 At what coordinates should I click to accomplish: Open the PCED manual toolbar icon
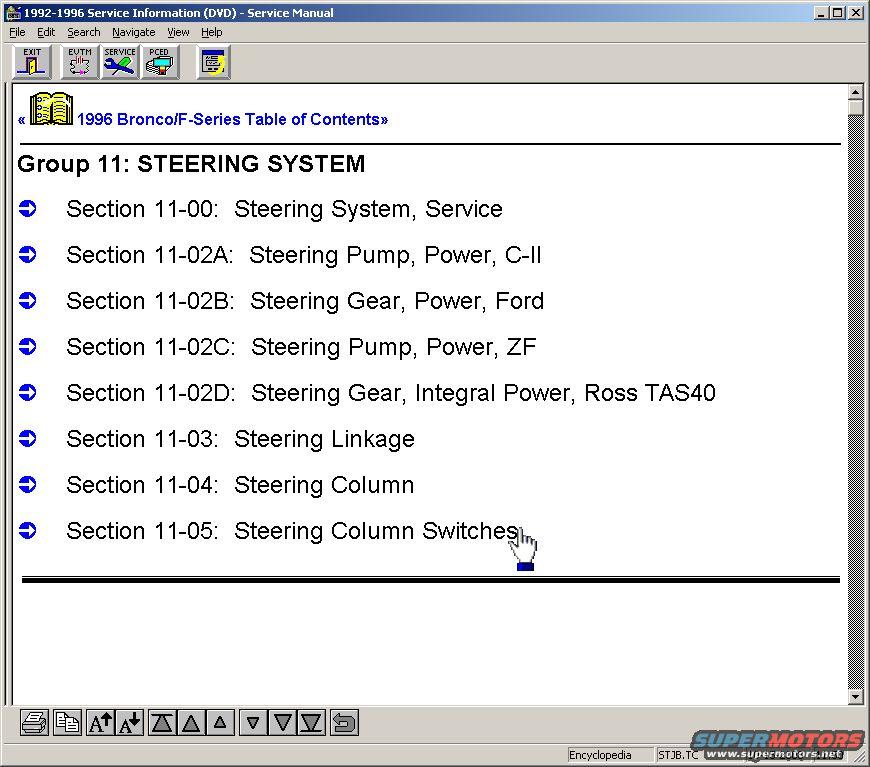pos(159,62)
